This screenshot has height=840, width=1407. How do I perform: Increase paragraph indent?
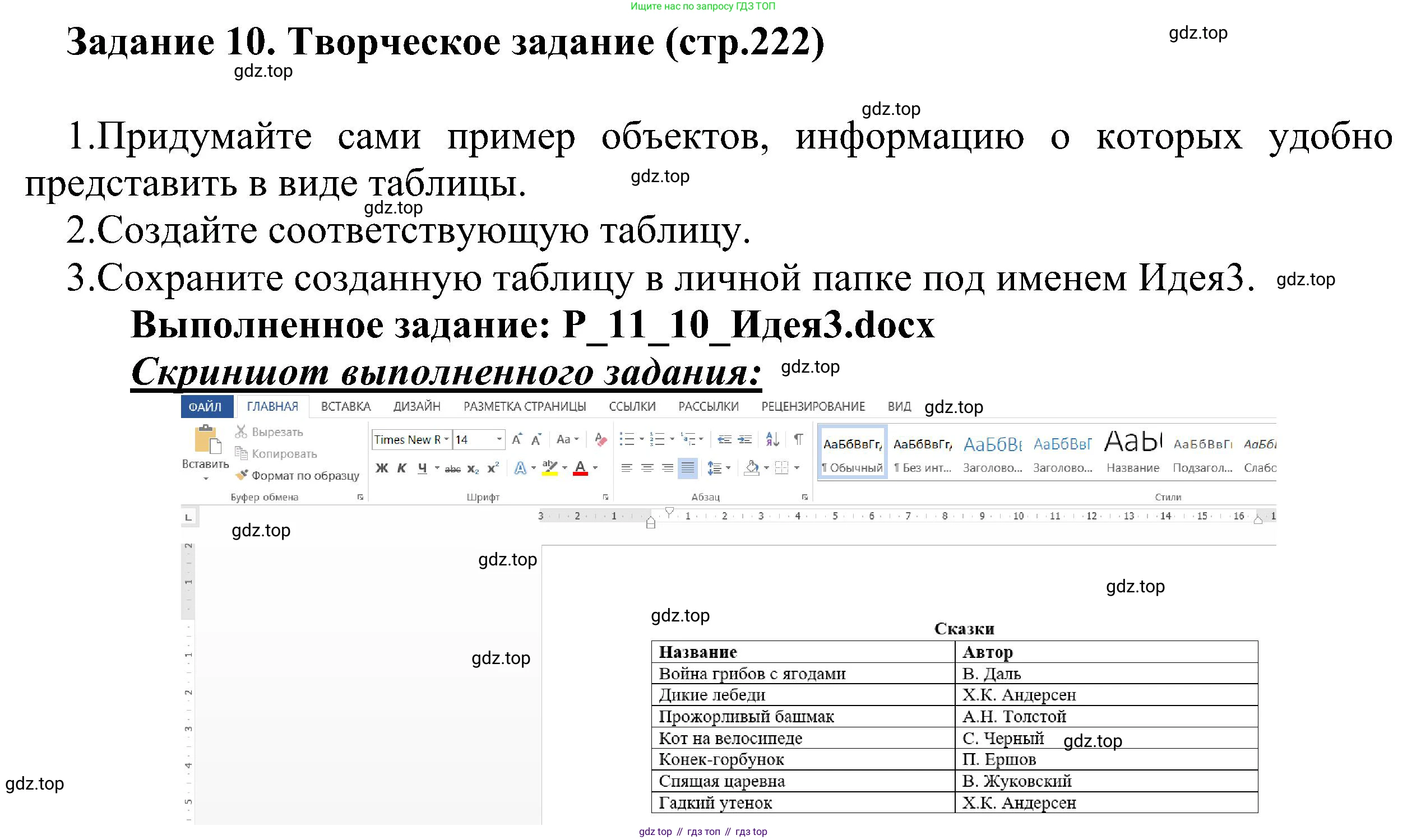click(x=745, y=439)
